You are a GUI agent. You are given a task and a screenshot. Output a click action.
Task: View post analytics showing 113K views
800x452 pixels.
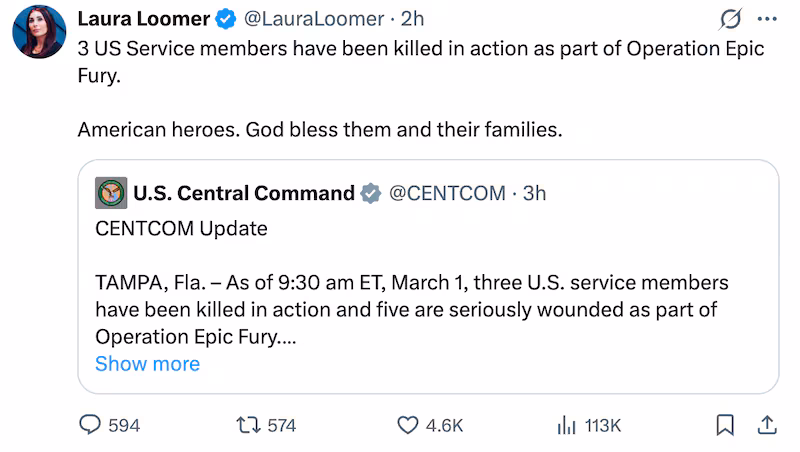pos(566,425)
